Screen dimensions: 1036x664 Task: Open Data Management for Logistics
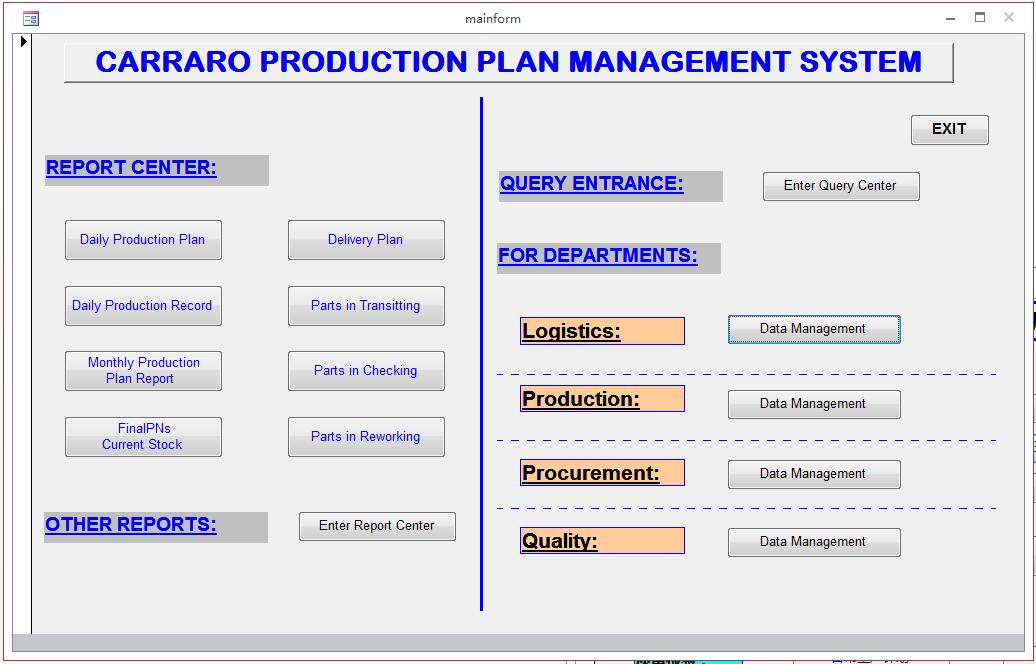tap(814, 329)
